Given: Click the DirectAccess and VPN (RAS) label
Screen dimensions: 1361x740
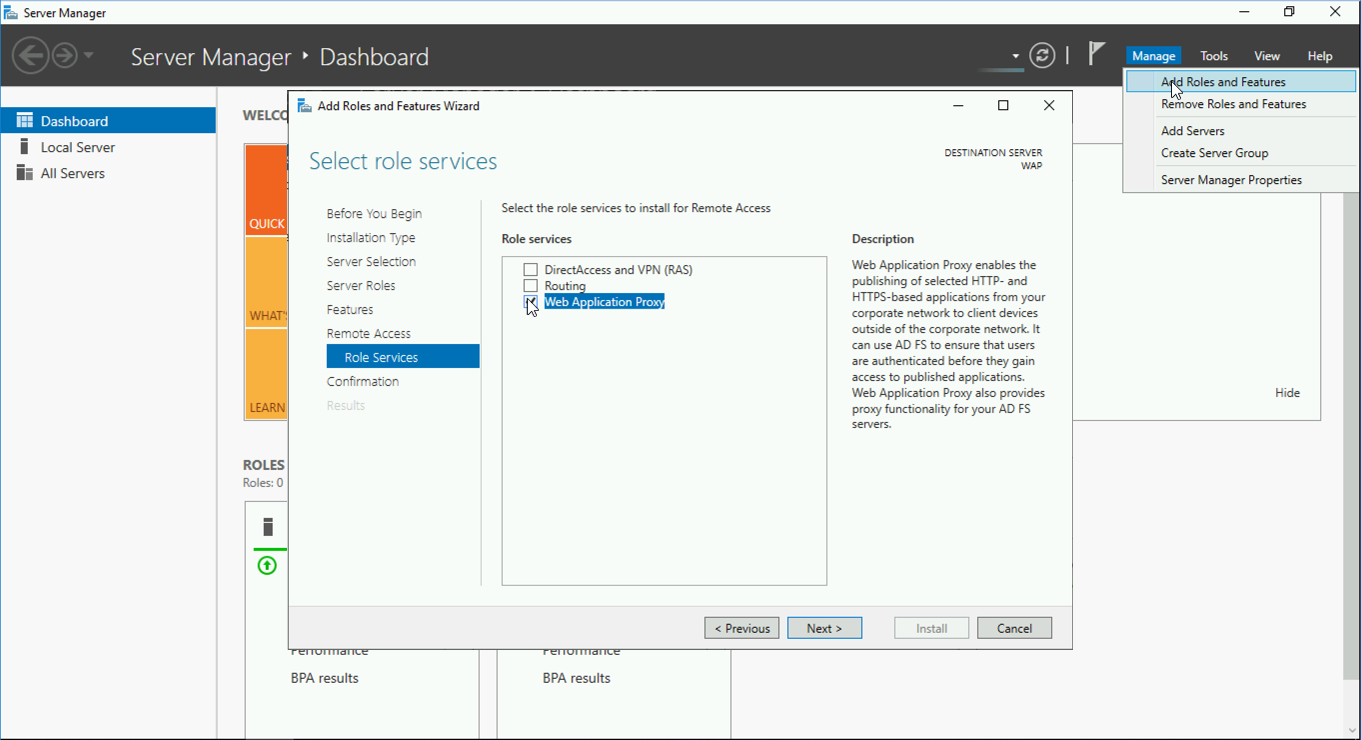Looking at the screenshot, I should click(618, 270).
